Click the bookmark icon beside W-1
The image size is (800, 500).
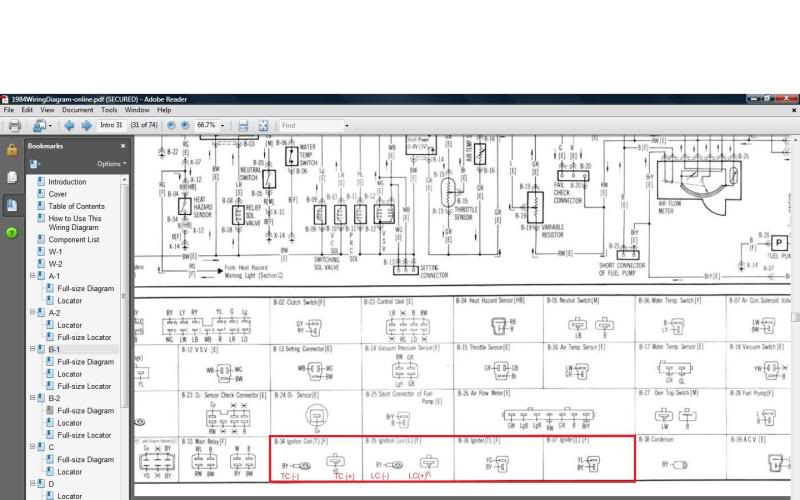(41, 251)
